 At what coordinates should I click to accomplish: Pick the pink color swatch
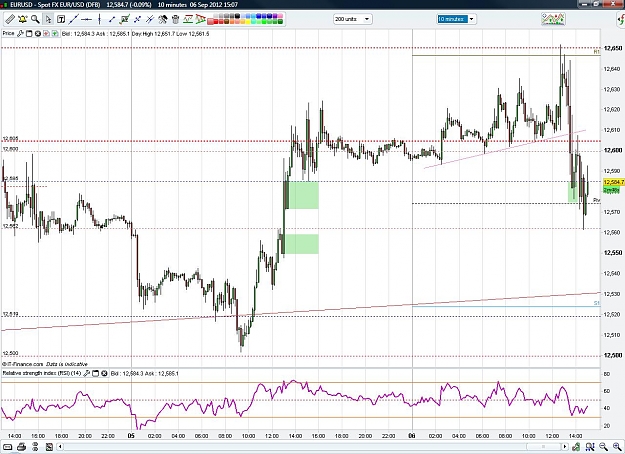[280, 16]
